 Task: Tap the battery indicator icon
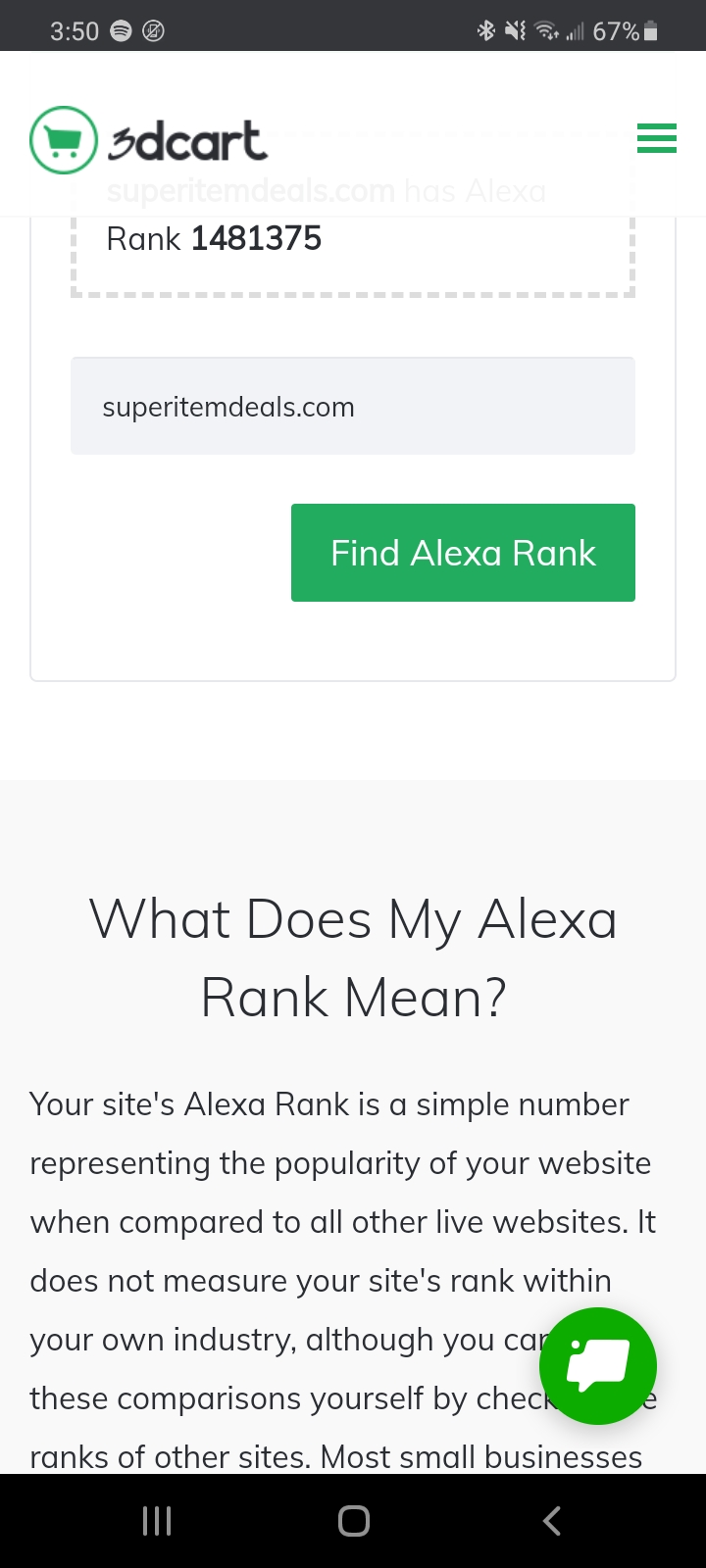click(x=651, y=30)
